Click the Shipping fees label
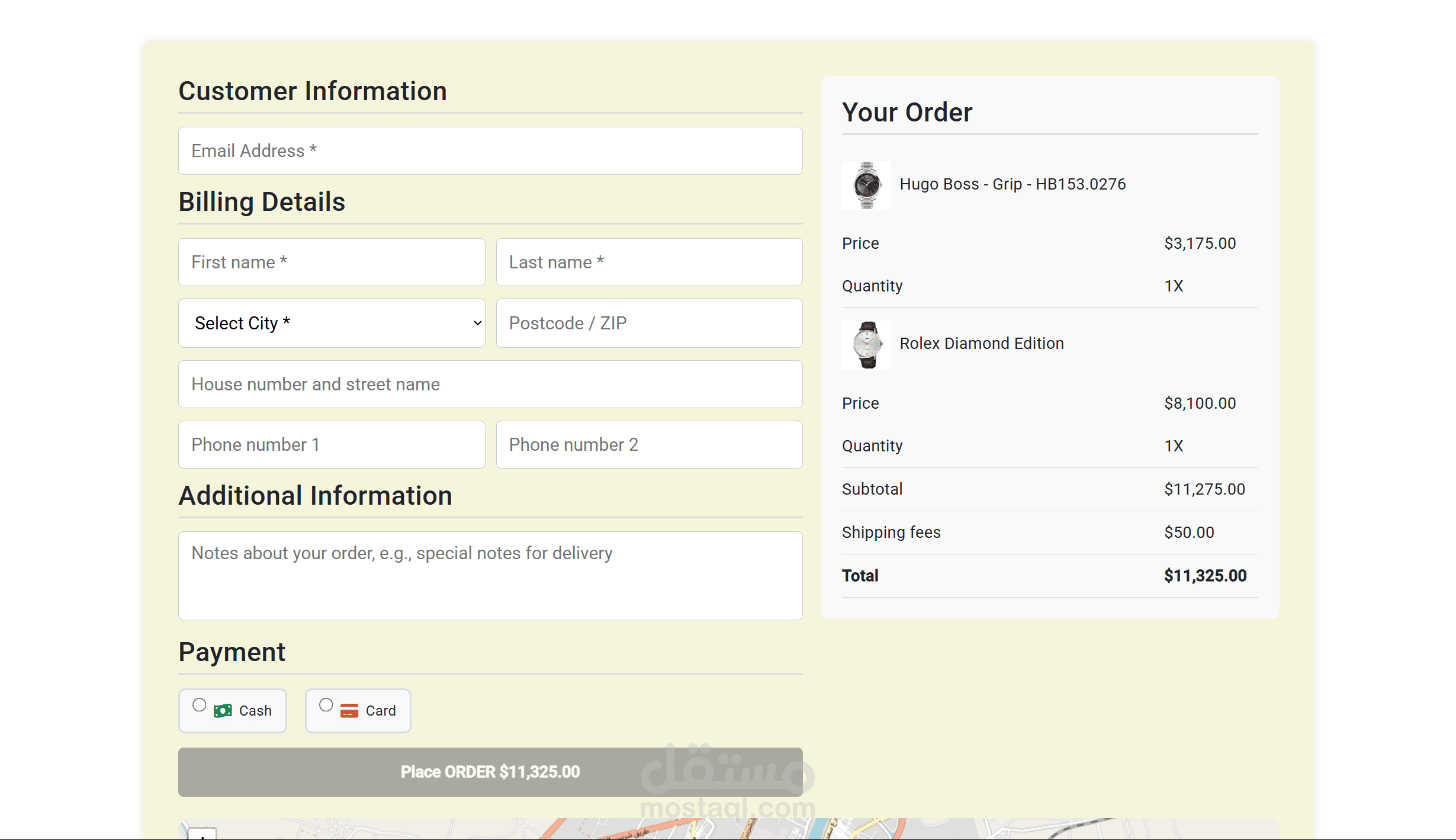Image resolution: width=1456 pixels, height=840 pixels. (891, 533)
